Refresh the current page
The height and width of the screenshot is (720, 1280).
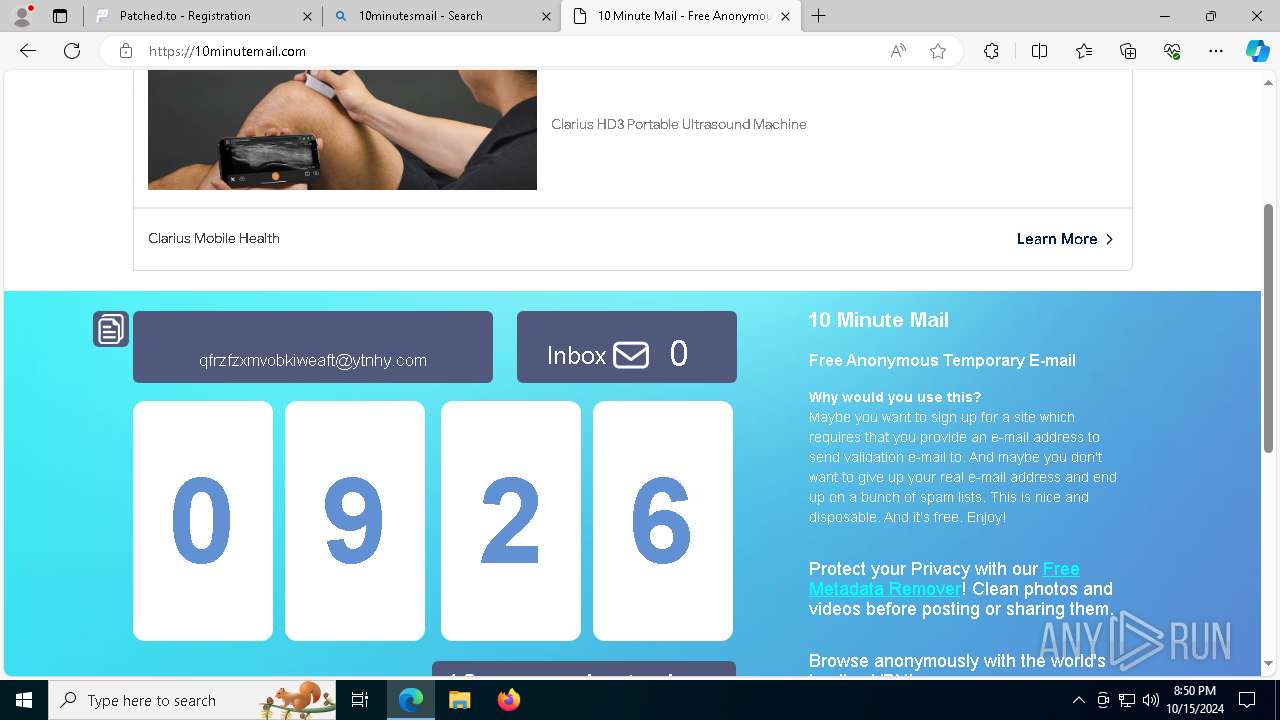click(x=72, y=51)
